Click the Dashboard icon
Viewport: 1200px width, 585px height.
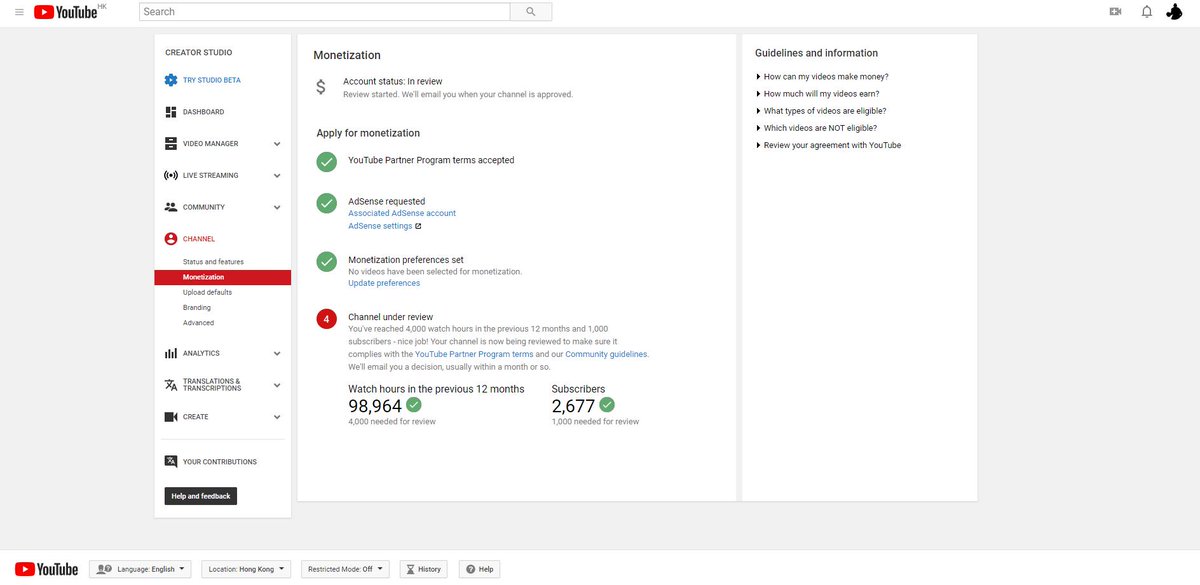(x=171, y=112)
